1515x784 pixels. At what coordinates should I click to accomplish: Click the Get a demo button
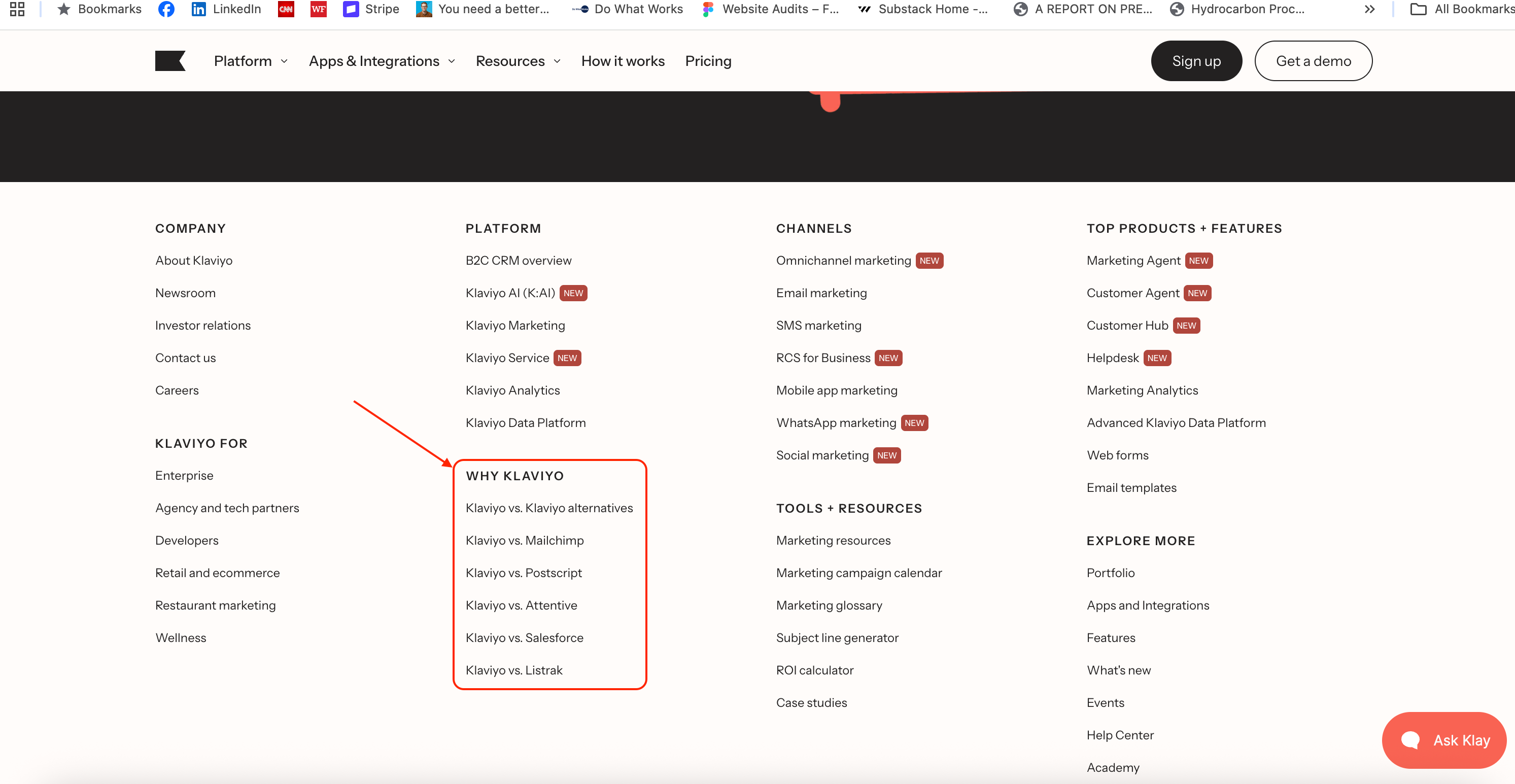tap(1313, 60)
